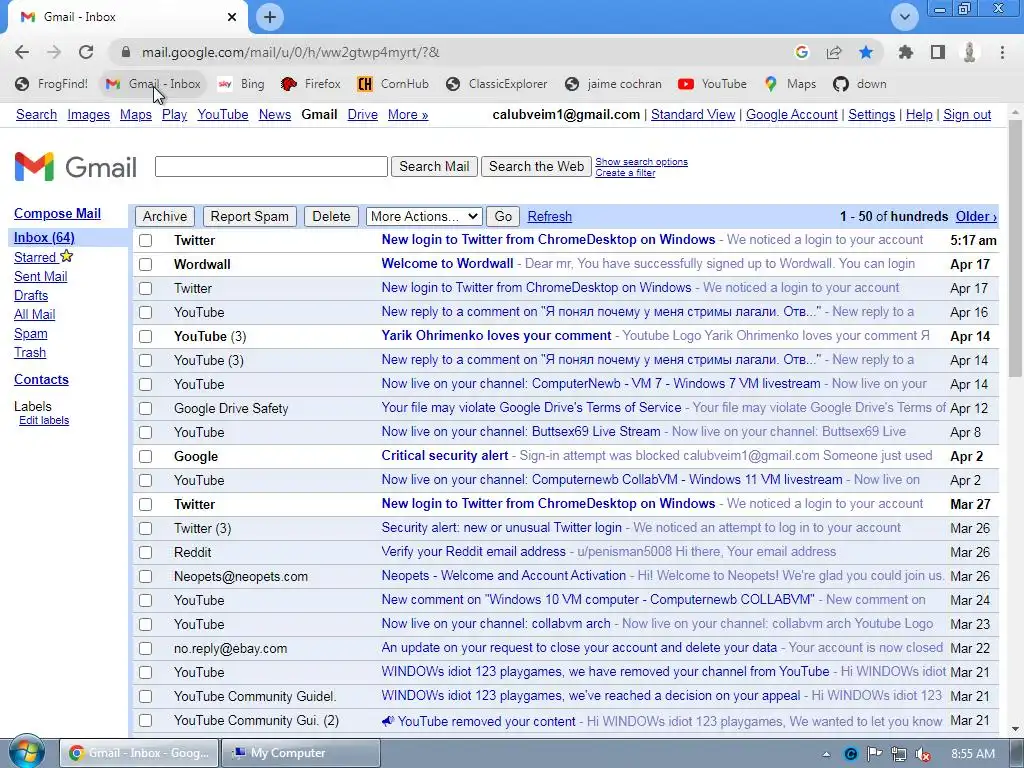
Task: Open the Inbox (64) folder
Action: click(44, 237)
